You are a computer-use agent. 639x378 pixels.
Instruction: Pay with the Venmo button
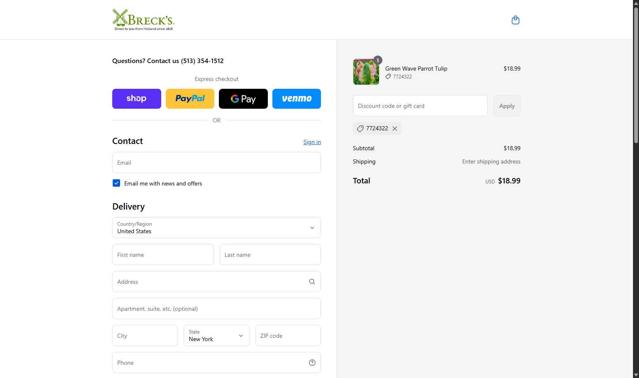click(297, 99)
